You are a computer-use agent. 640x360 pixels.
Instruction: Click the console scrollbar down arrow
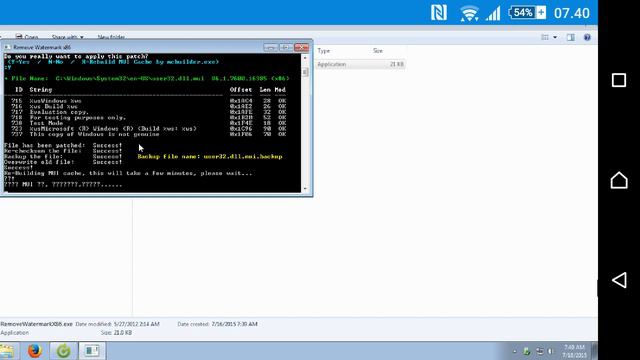point(305,188)
